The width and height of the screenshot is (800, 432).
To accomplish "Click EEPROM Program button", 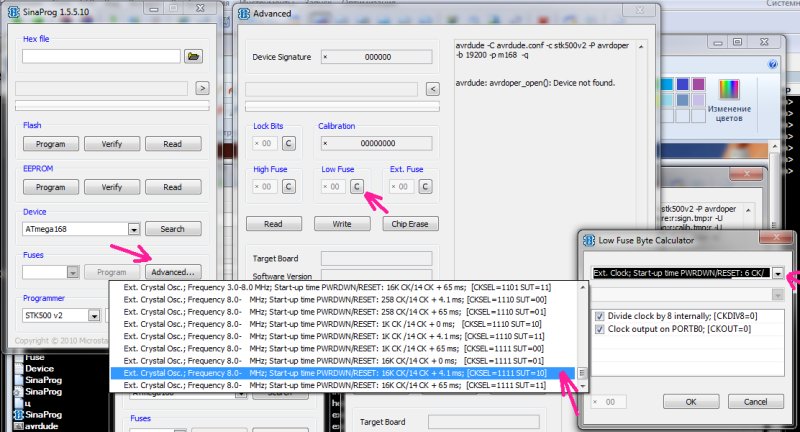I will [51, 187].
